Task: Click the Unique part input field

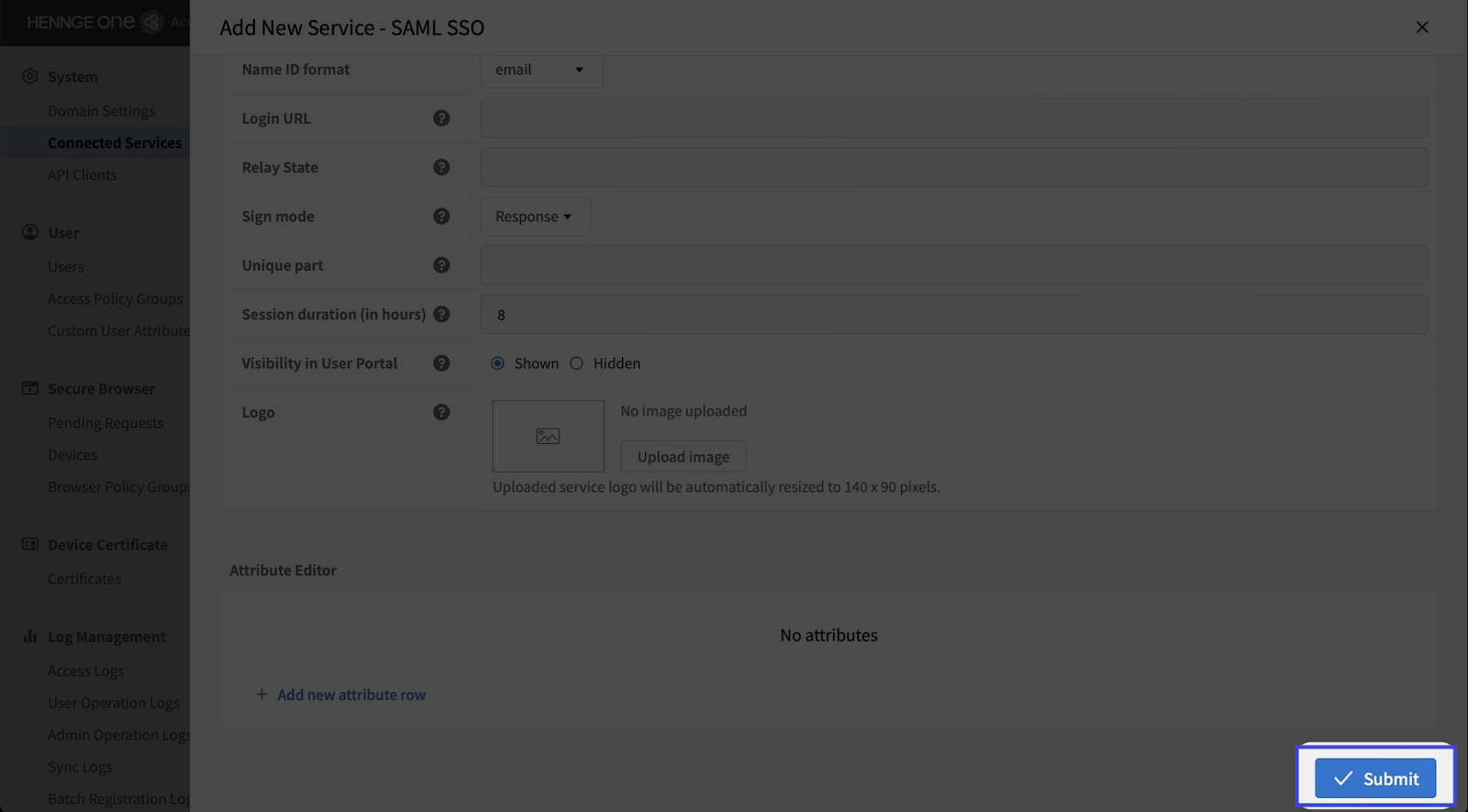Action: tap(953, 265)
